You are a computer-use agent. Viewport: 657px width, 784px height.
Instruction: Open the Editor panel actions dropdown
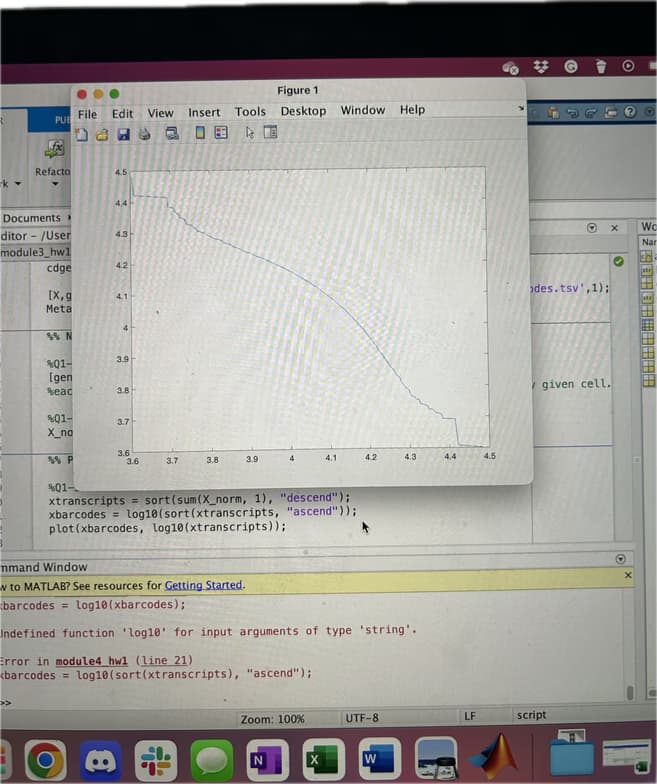pos(592,228)
